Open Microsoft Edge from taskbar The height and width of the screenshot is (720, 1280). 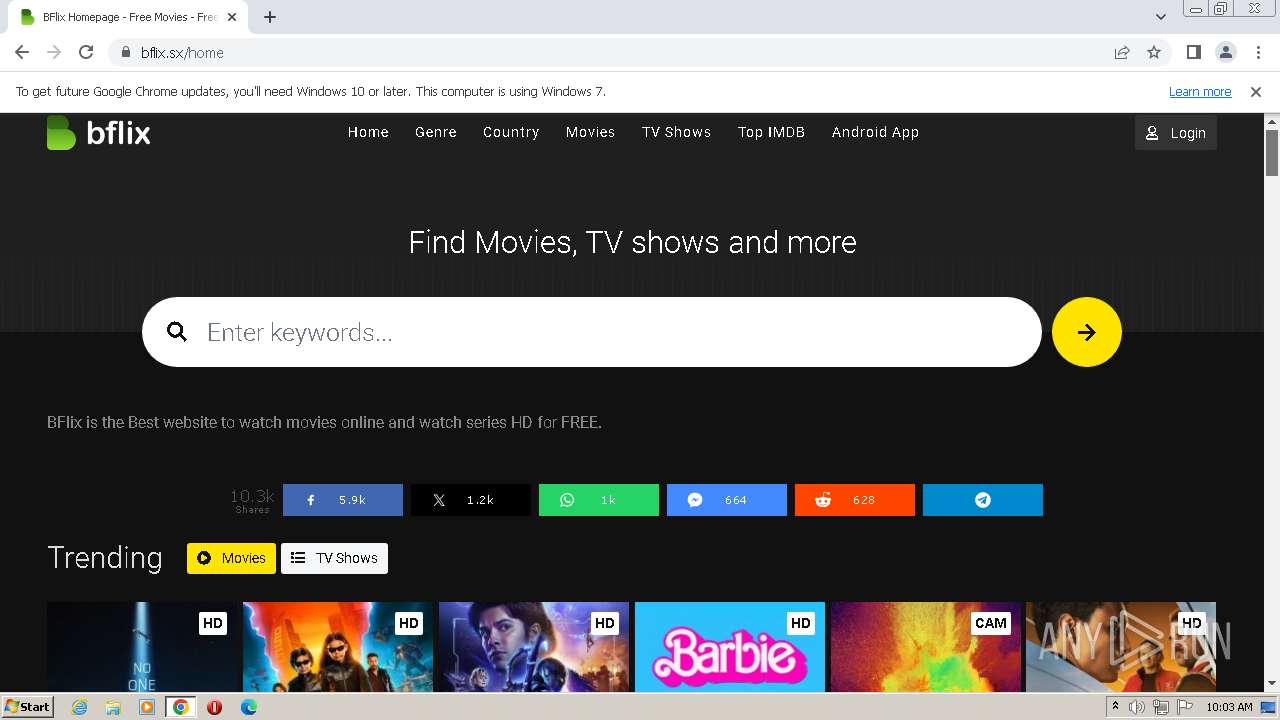249,707
